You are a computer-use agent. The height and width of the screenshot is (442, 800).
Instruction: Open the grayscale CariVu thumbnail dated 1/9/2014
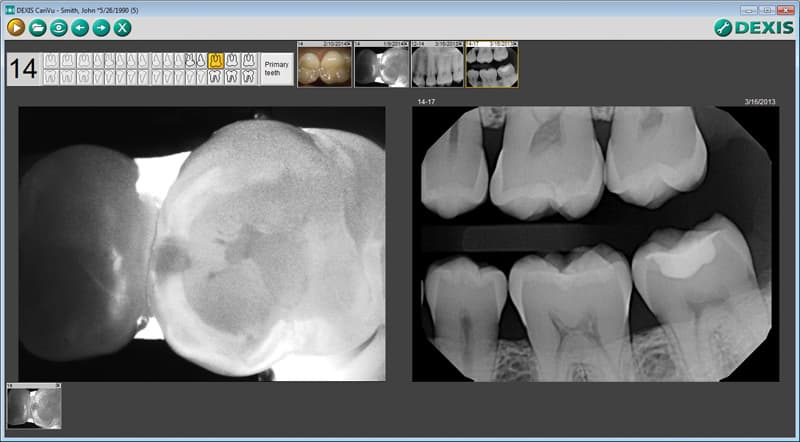(381, 65)
